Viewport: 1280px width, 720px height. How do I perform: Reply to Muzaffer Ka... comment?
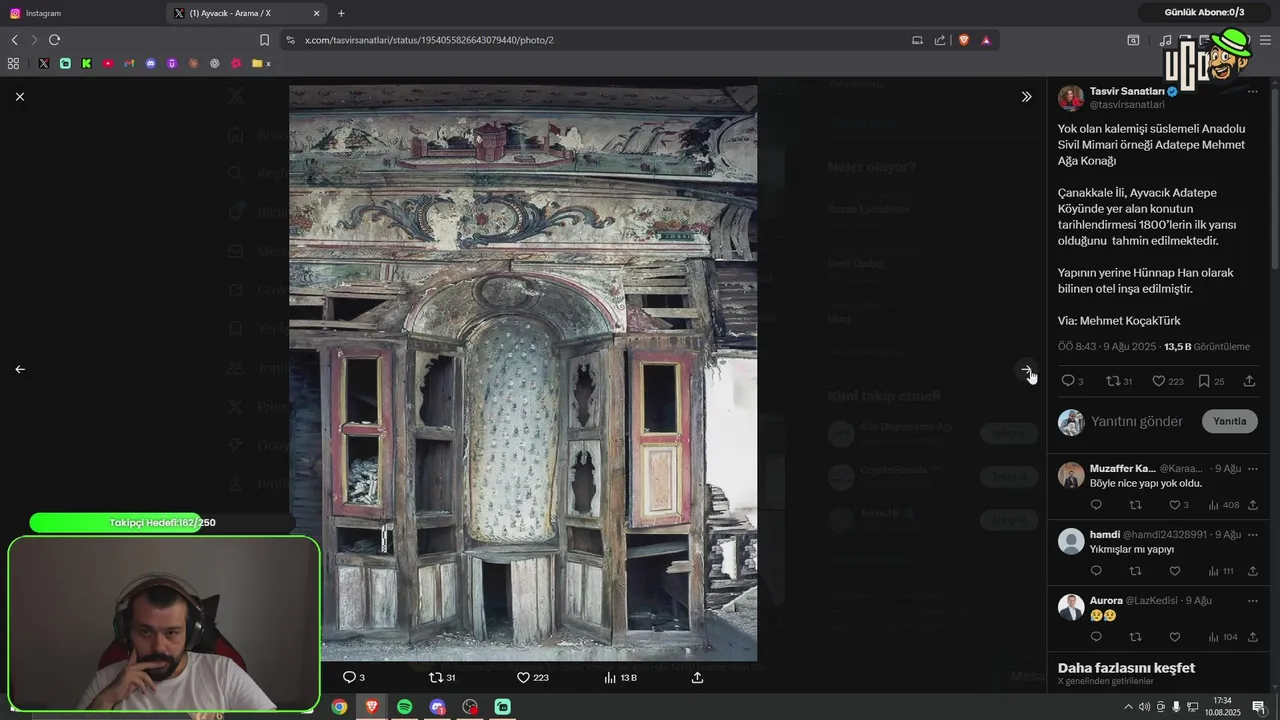coord(1096,505)
